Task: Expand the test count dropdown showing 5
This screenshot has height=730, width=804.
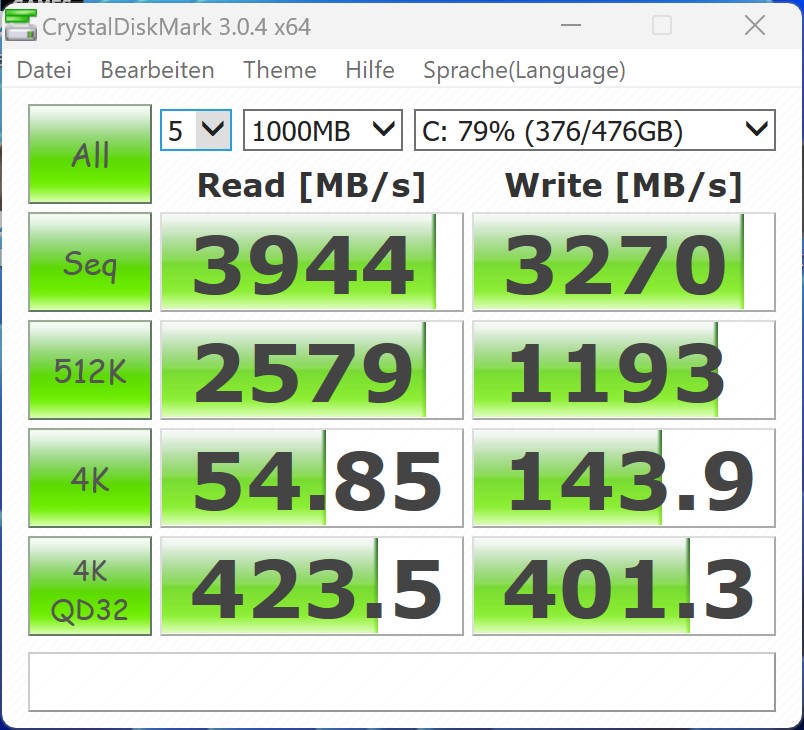Action: coord(196,130)
